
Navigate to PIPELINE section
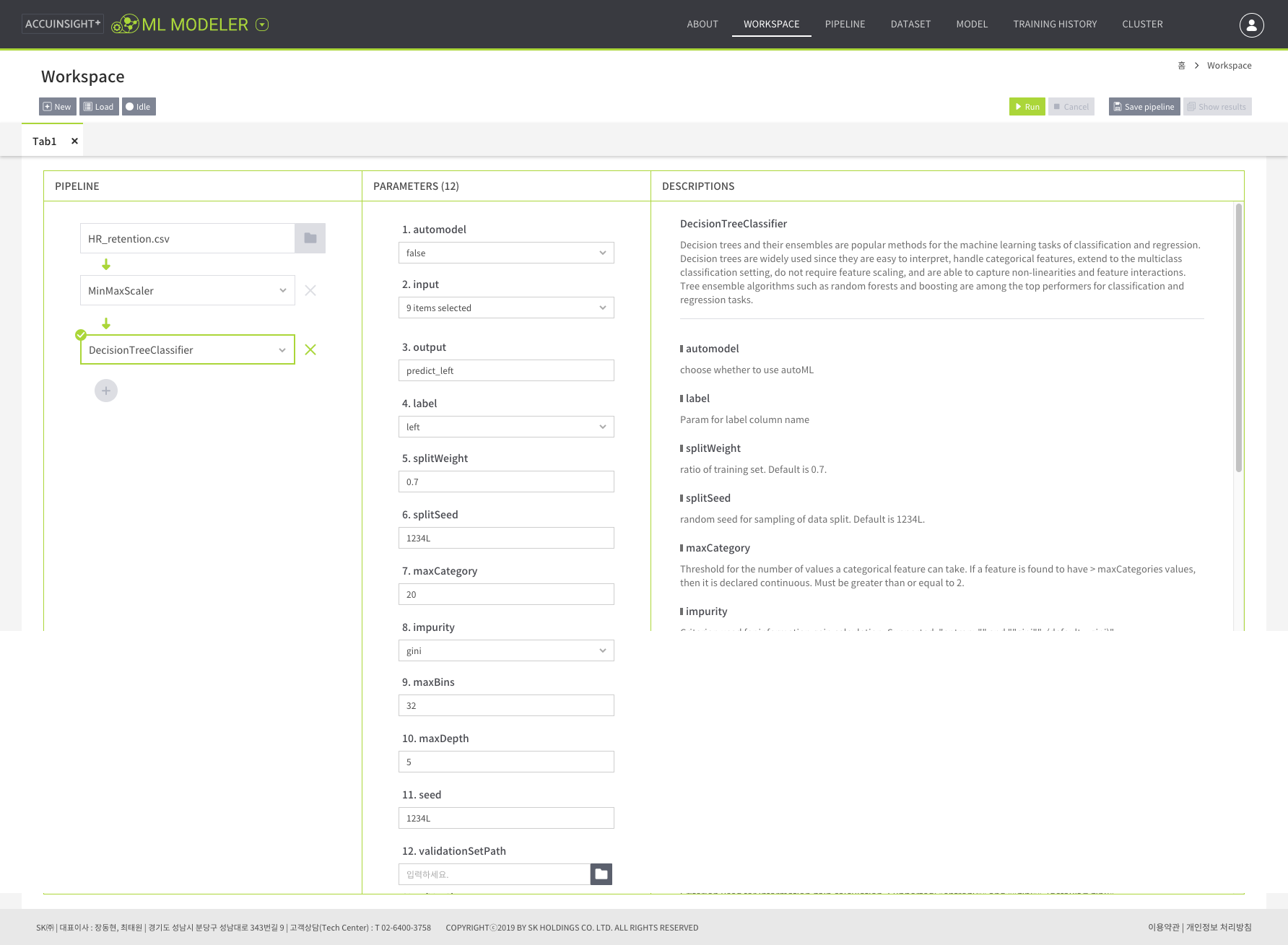pyautogui.click(x=845, y=24)
